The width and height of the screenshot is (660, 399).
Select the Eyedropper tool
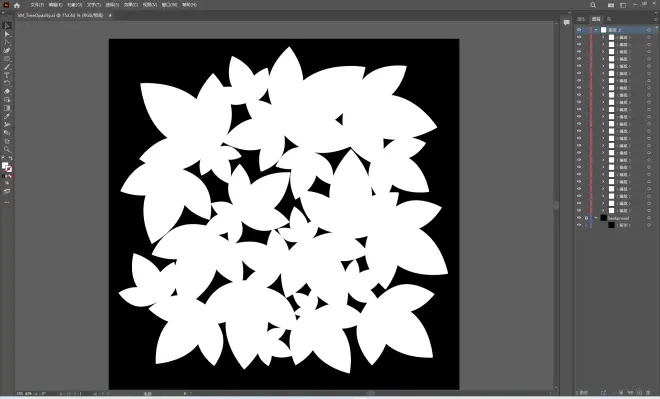[x=7, y=117]
